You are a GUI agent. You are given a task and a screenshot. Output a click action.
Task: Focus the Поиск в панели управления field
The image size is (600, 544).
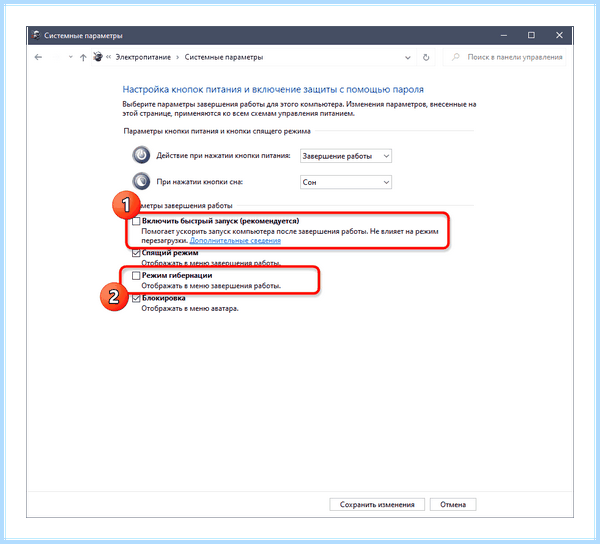(x=504, y=57)
